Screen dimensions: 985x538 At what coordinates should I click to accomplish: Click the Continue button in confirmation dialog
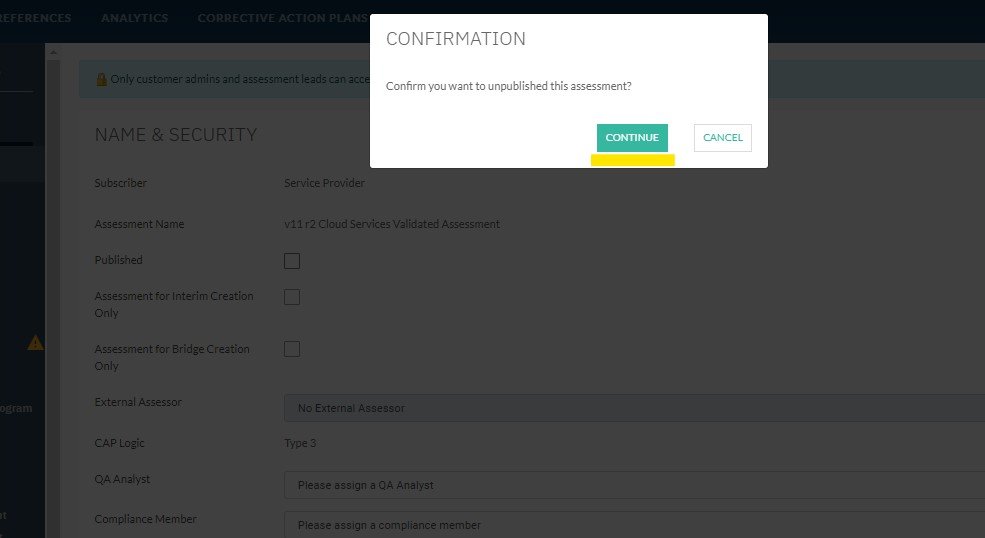tap(632, 138)
